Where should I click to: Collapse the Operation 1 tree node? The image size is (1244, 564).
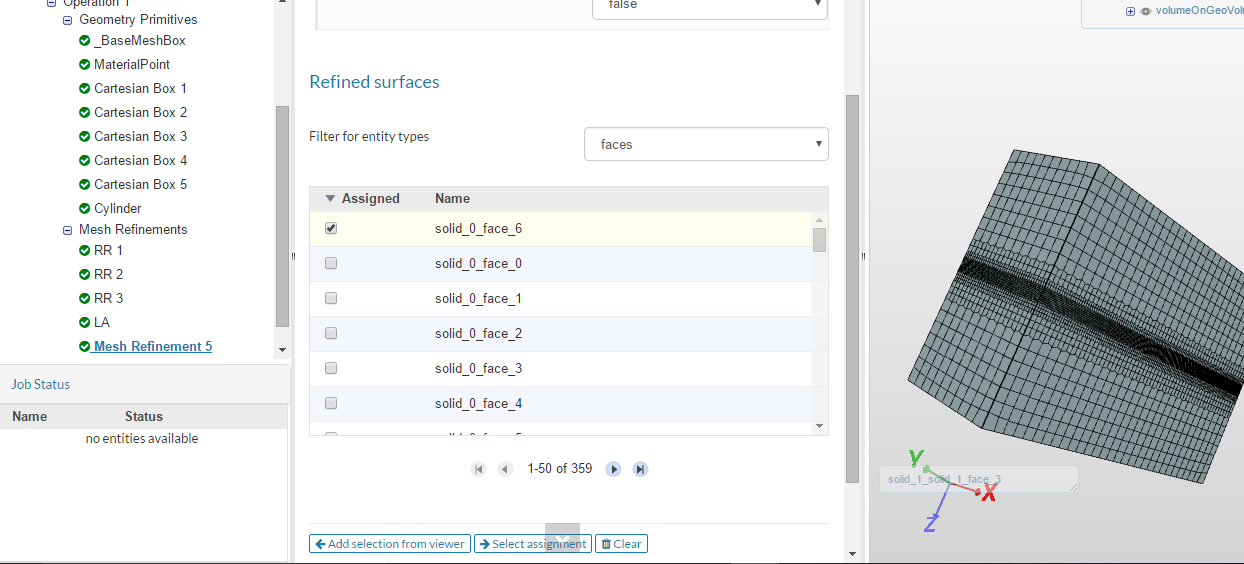(x=52, y=3)
